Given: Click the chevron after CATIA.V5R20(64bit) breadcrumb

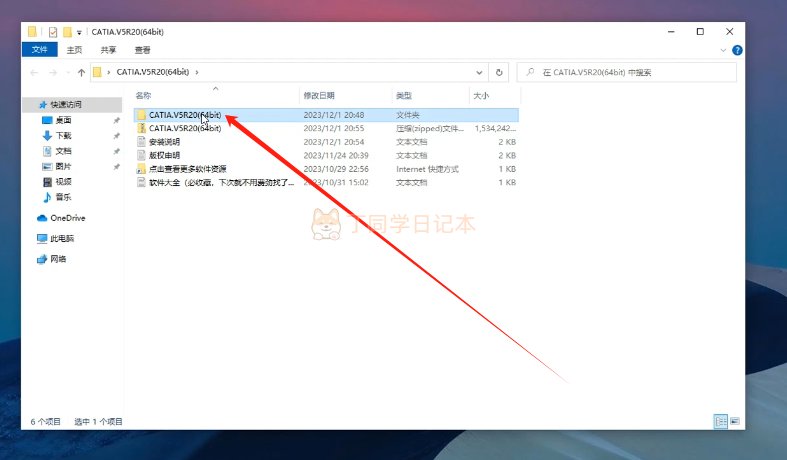Looking at the screenshot, I should tap(197, 72).
